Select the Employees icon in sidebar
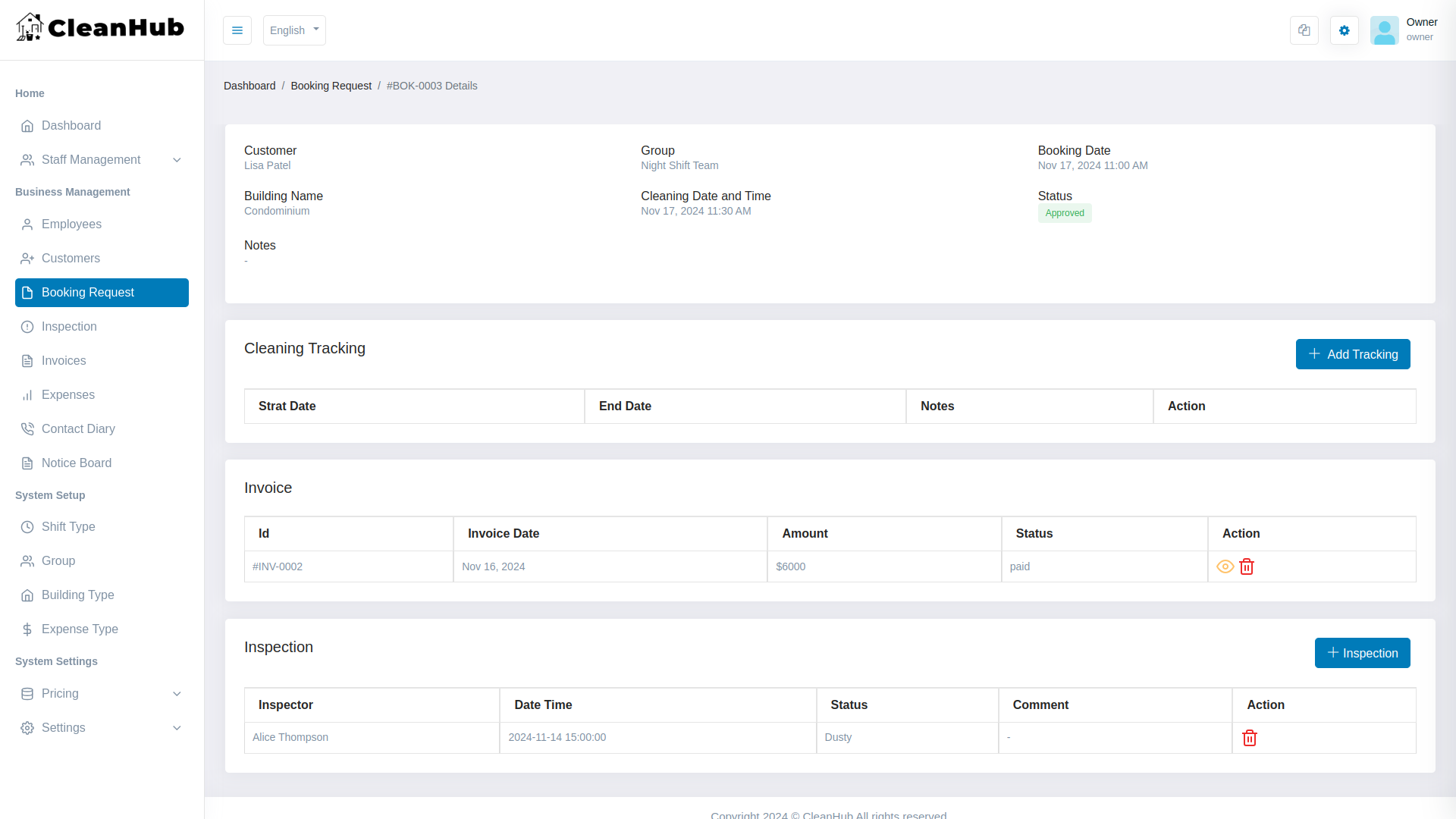Image resolution: width=1456 pixels, height=819 pixels. [27, 224]
